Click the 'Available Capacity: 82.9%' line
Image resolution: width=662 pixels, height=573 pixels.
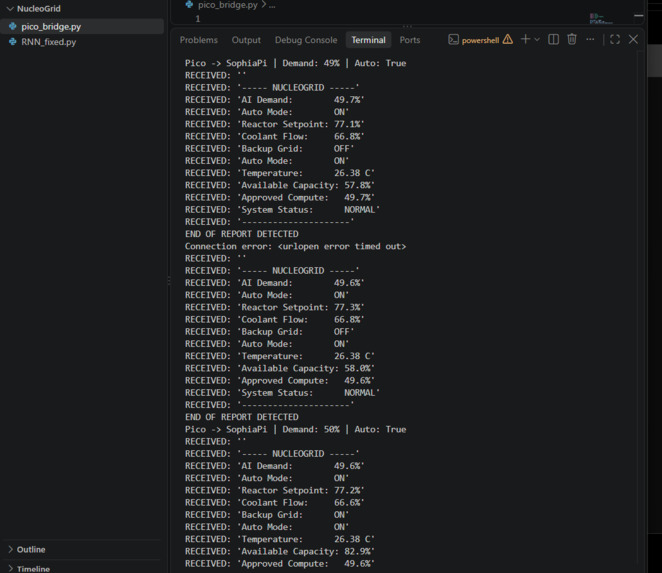coord(279,551)
